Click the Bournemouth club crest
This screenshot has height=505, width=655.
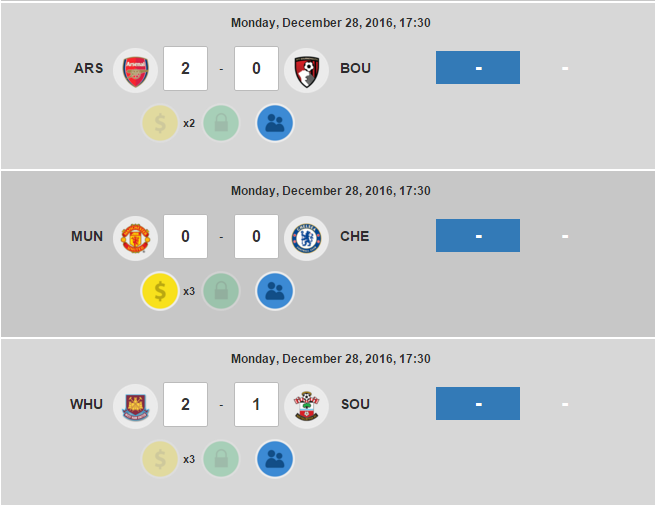tap(305, 69)
